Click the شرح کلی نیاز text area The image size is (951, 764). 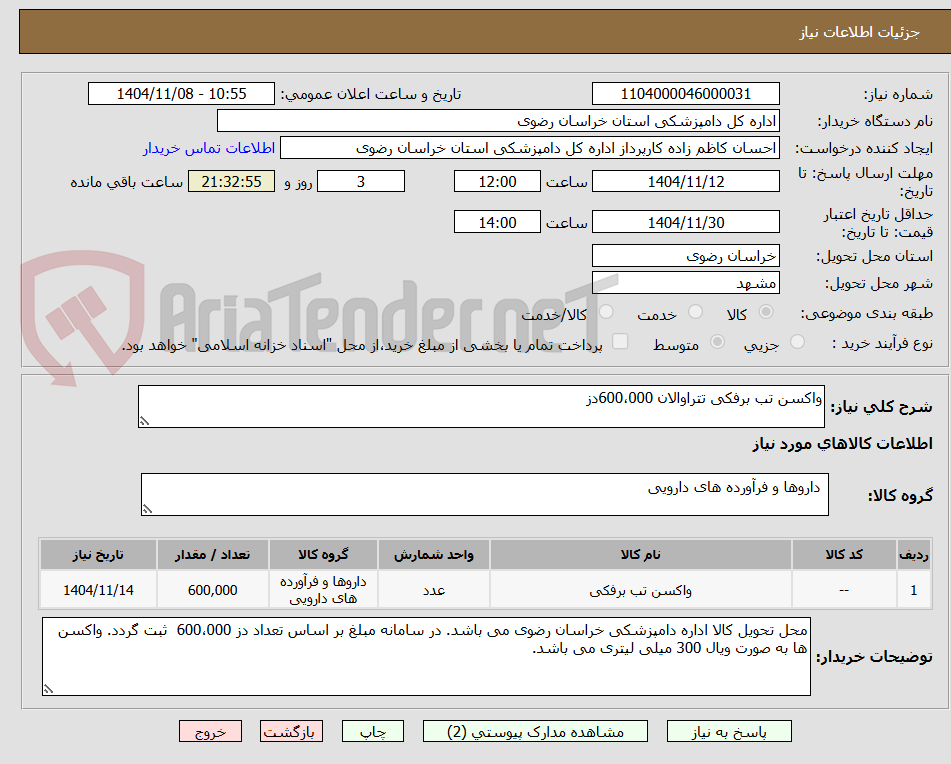[x=481, y=406]
